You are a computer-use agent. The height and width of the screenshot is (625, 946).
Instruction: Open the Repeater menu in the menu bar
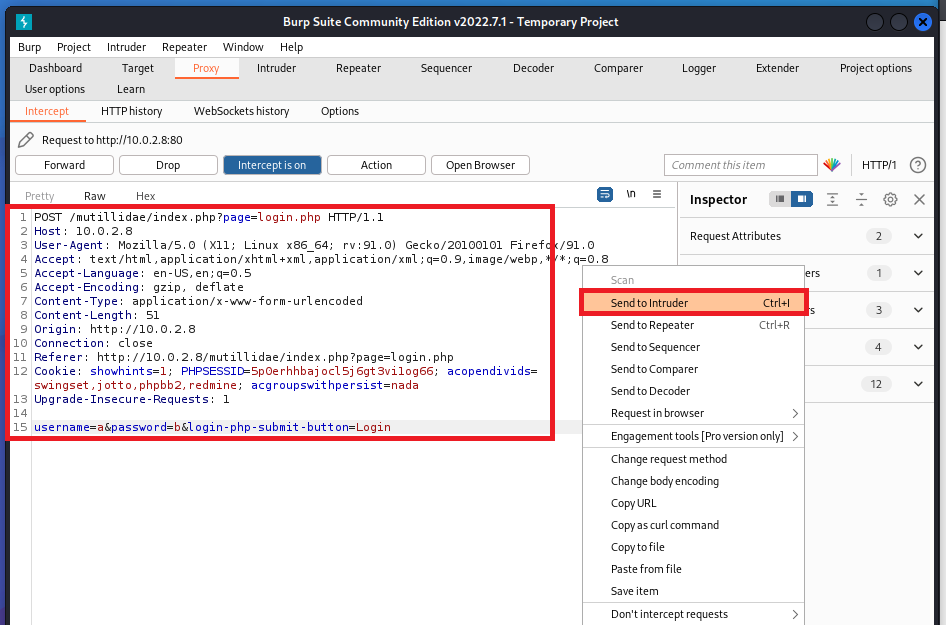click(x=184, y=47)
